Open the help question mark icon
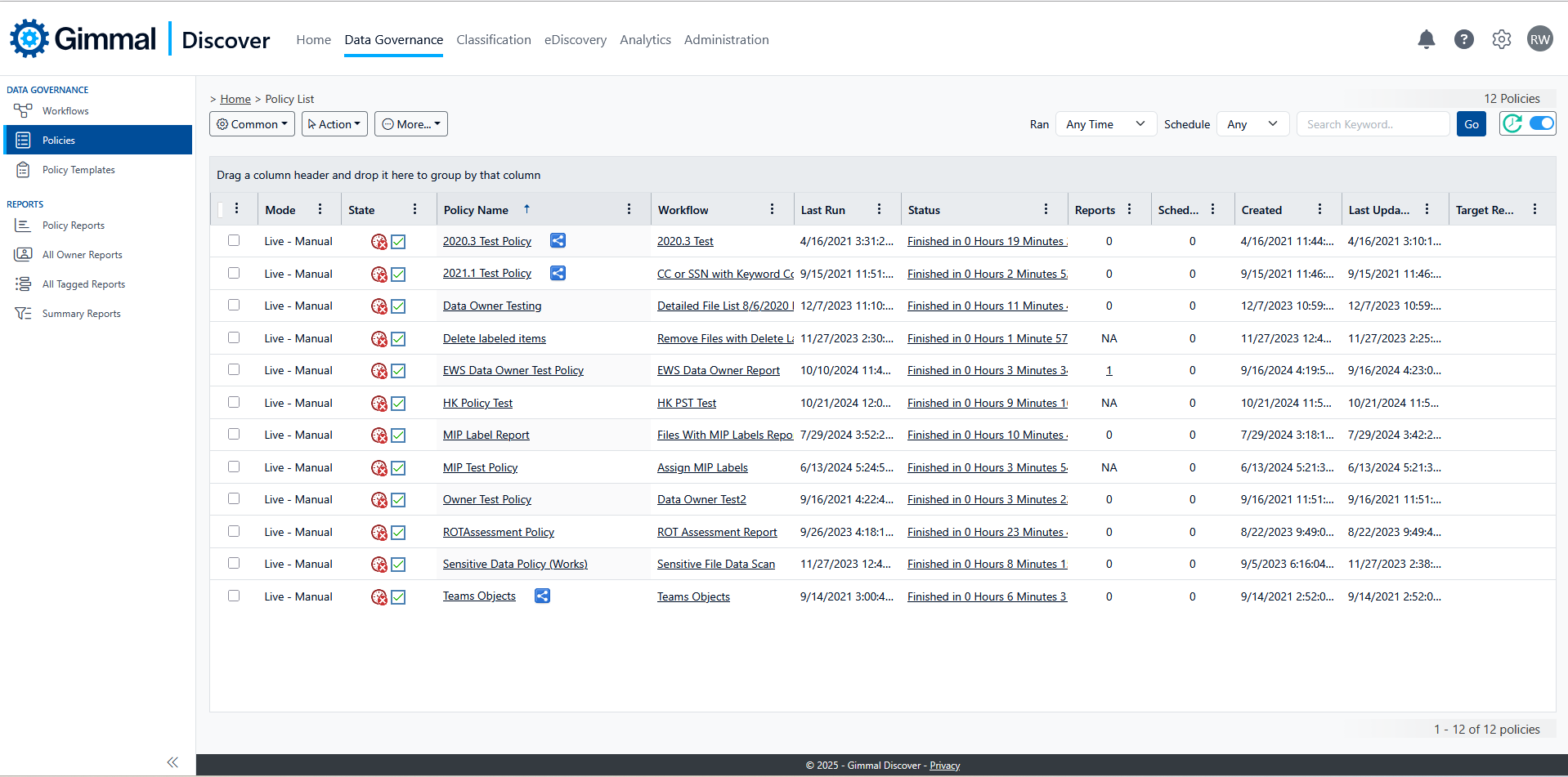The width and height of the screenshot is (1568, 777). coord(1463,39)
